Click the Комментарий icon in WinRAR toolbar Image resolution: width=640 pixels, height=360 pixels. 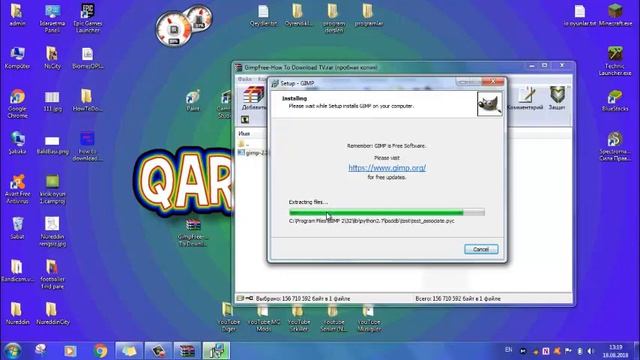pyautogui.click(x=526, y=98)
